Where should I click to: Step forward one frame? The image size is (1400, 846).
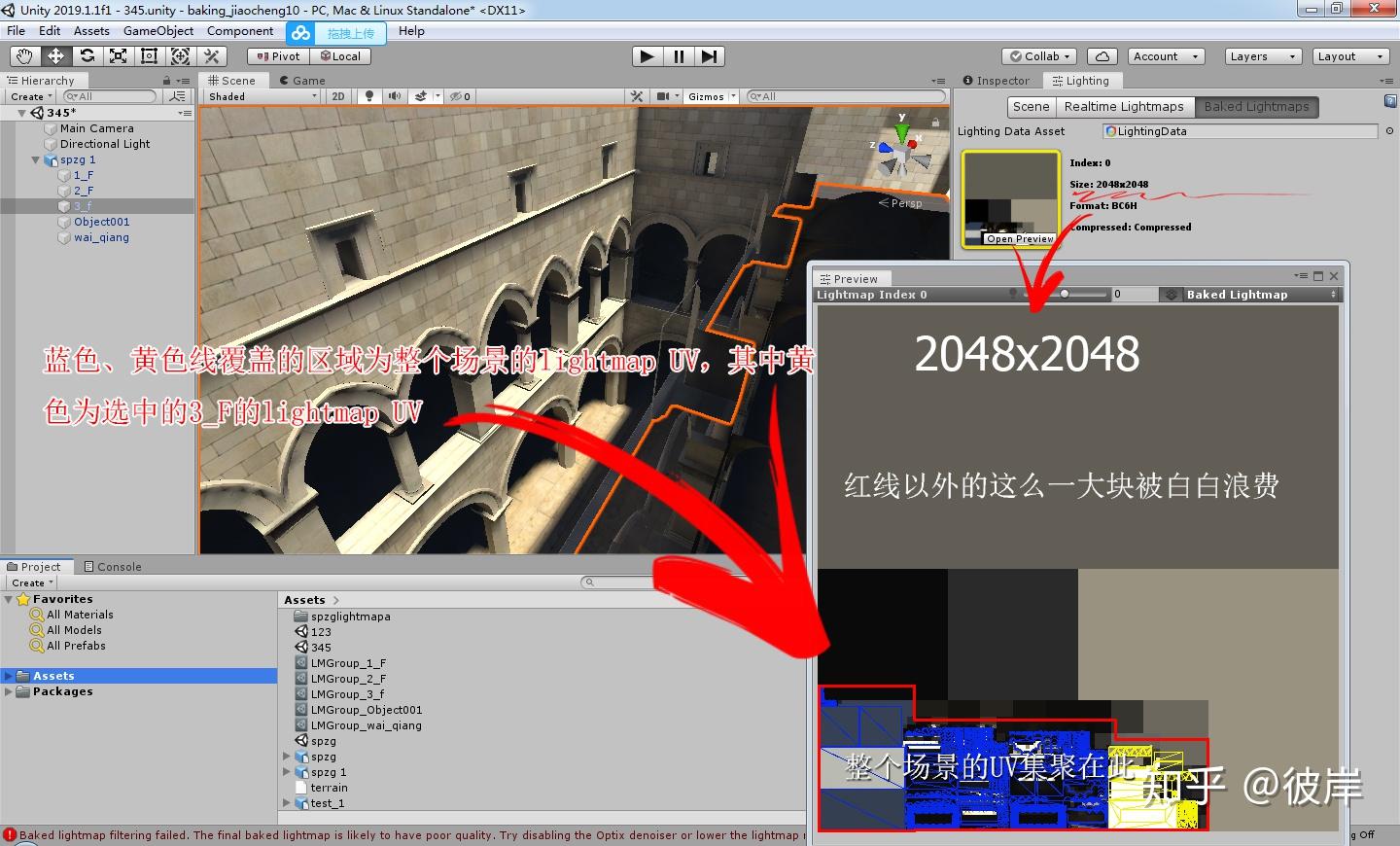[710, 56]
